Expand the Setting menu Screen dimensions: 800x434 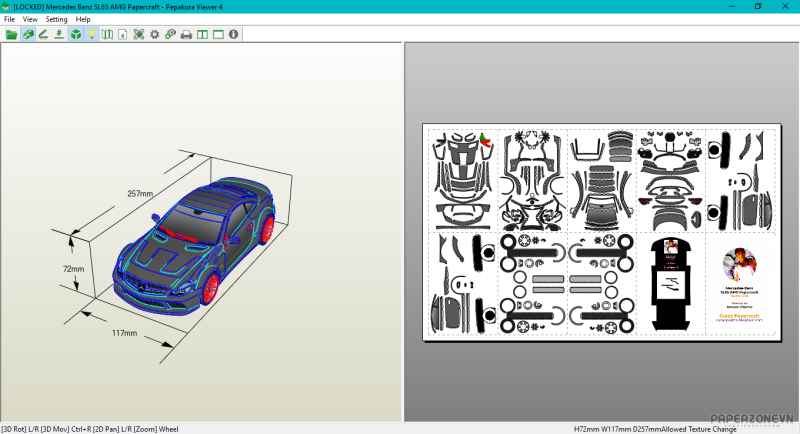[56, 19]
